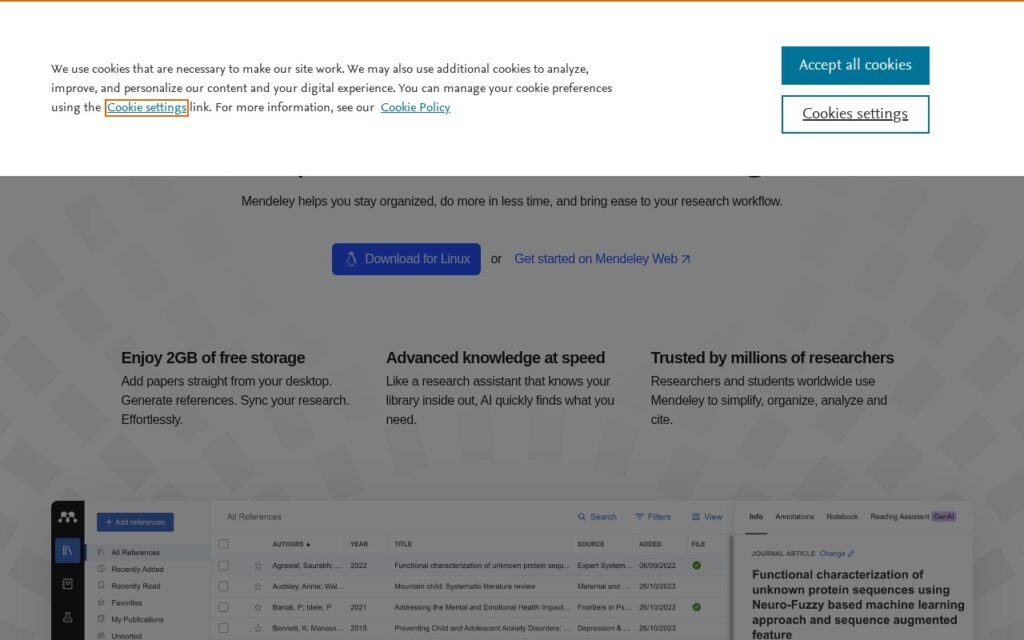Tick the select-all checkbox in table header
1024x640 pixels.
[223, 544]
